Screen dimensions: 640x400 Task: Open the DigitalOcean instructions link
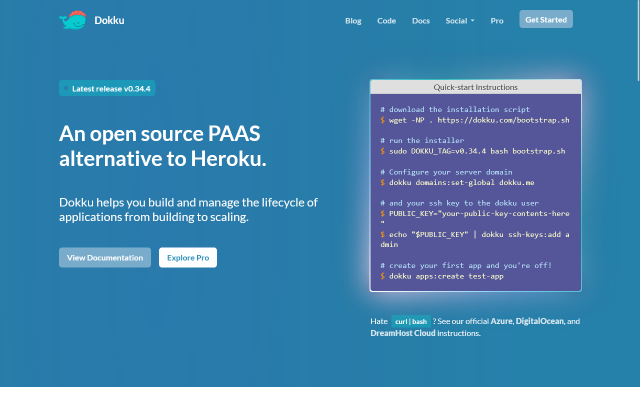tap(540, 321)
